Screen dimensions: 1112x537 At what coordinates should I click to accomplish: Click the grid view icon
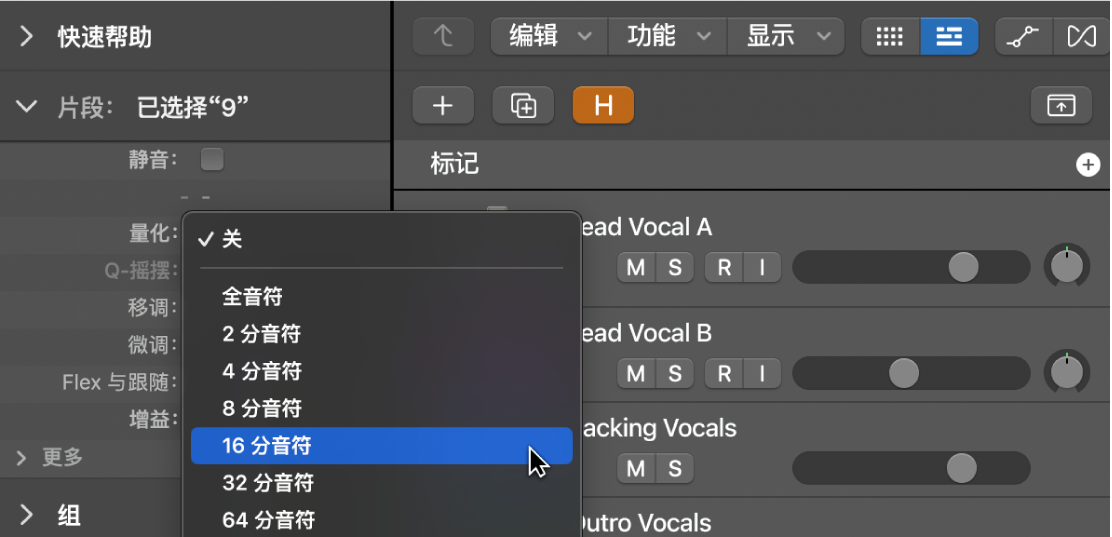coord(890,37)
